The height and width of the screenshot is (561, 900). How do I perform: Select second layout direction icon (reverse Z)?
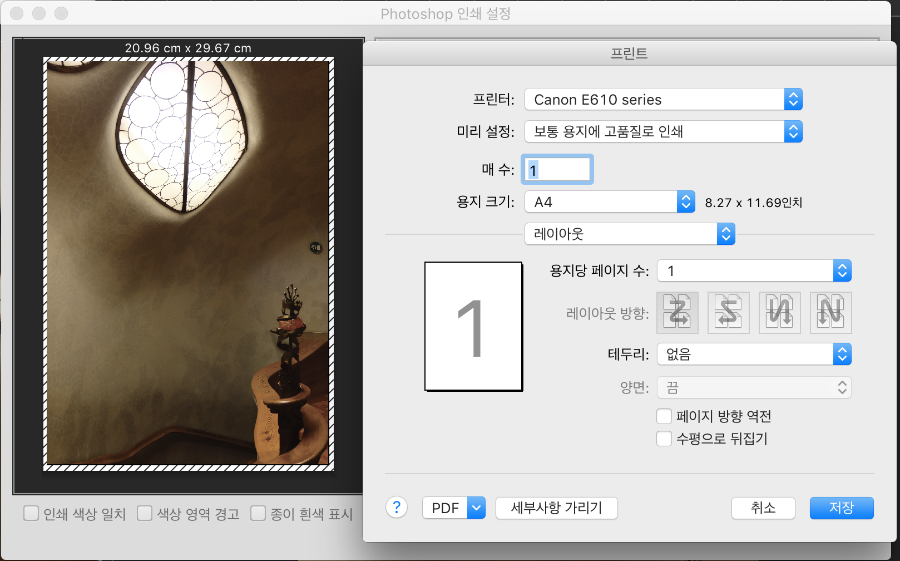[728, 313]
